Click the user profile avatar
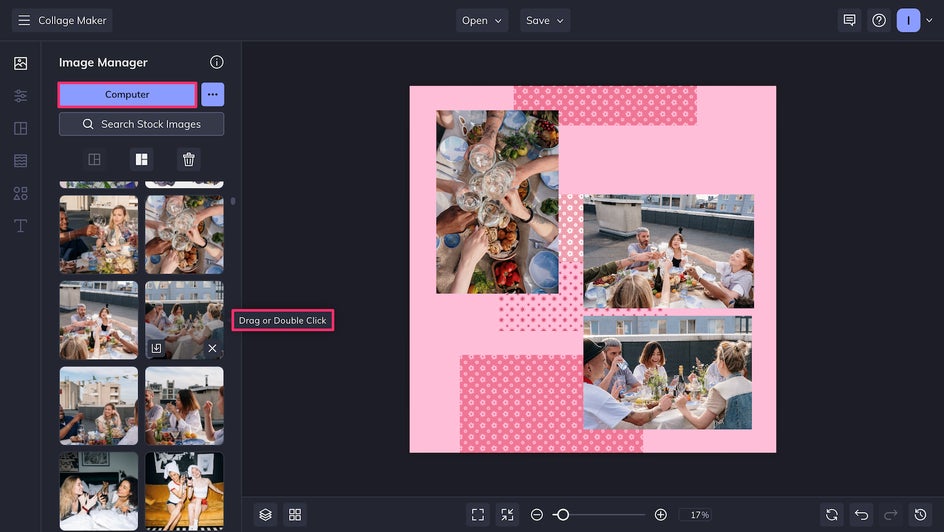 click(908, 20)
